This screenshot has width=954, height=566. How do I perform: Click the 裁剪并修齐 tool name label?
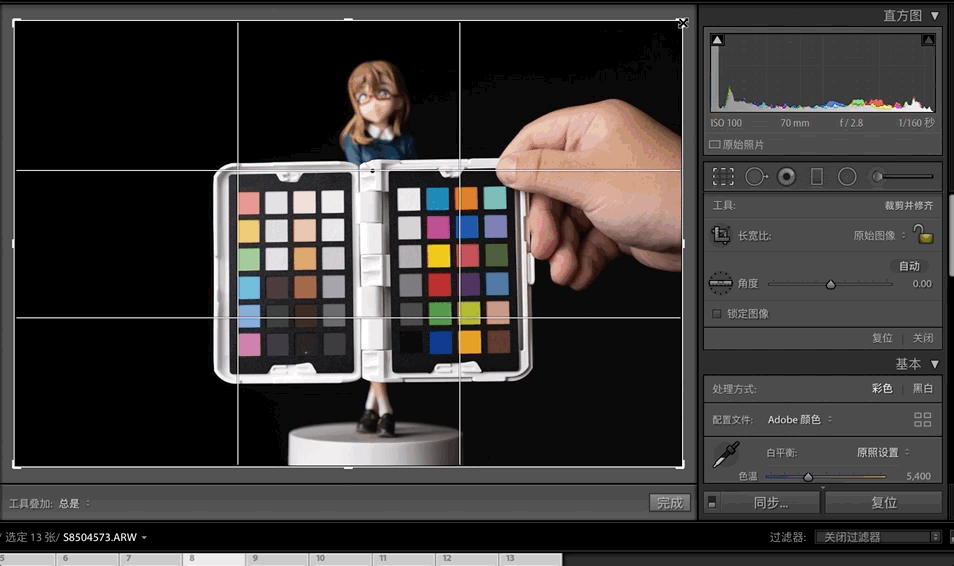click(x=908, y=206)
